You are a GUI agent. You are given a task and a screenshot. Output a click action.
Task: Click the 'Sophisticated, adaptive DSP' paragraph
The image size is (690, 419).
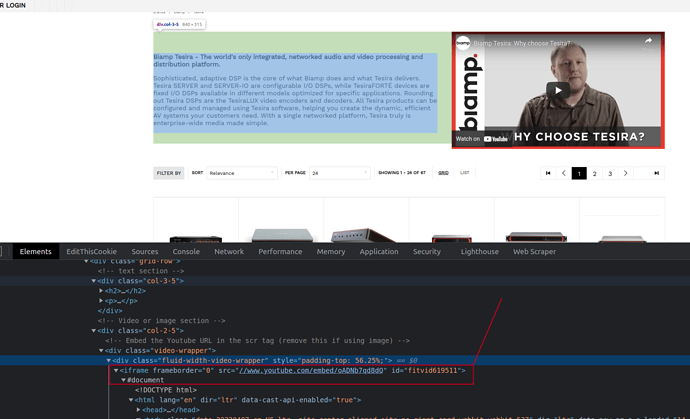pyautogui.click(x=295, y=100)
